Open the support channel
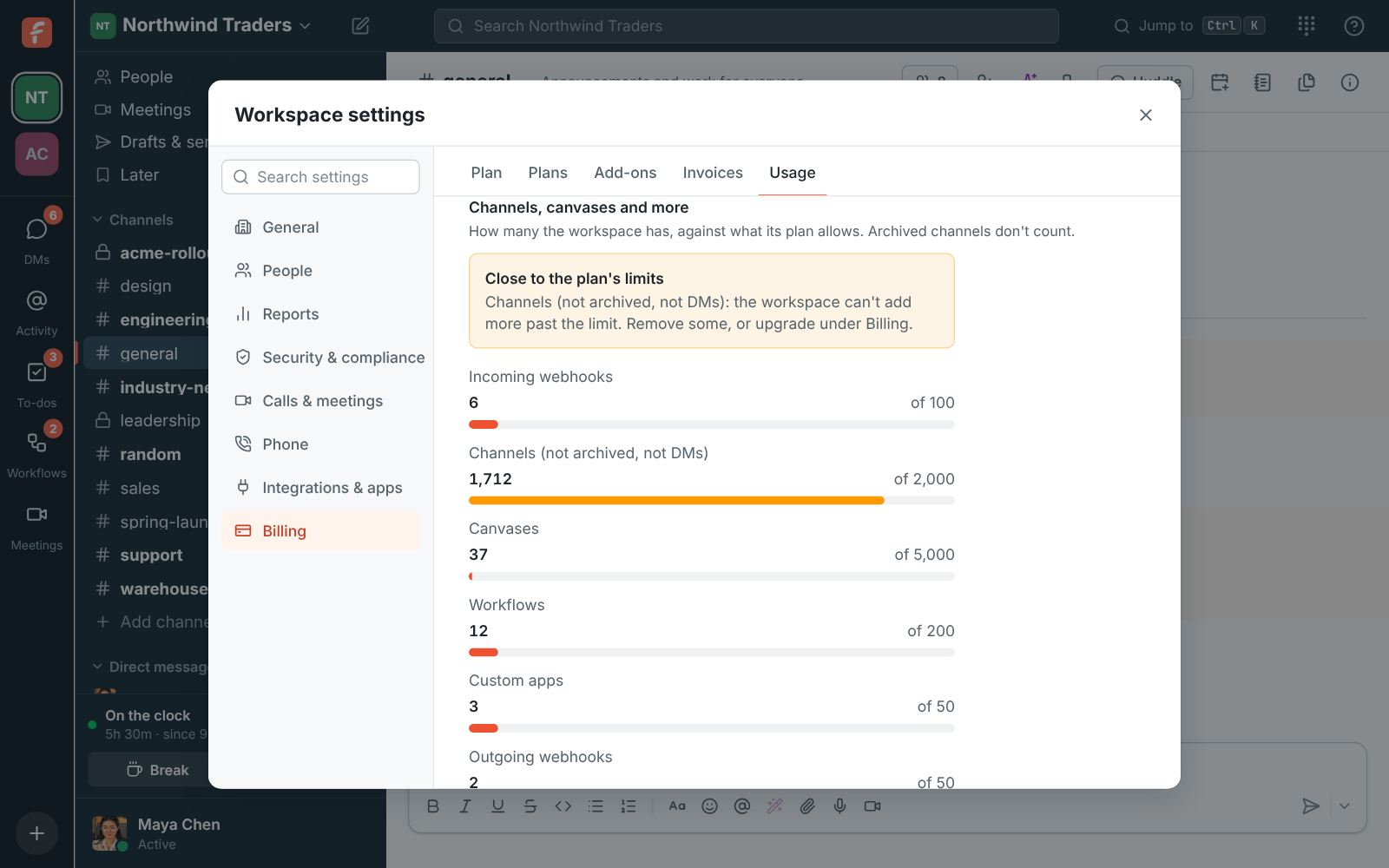The height and width of the screenshot is (868, 1389). pos(146,555)
